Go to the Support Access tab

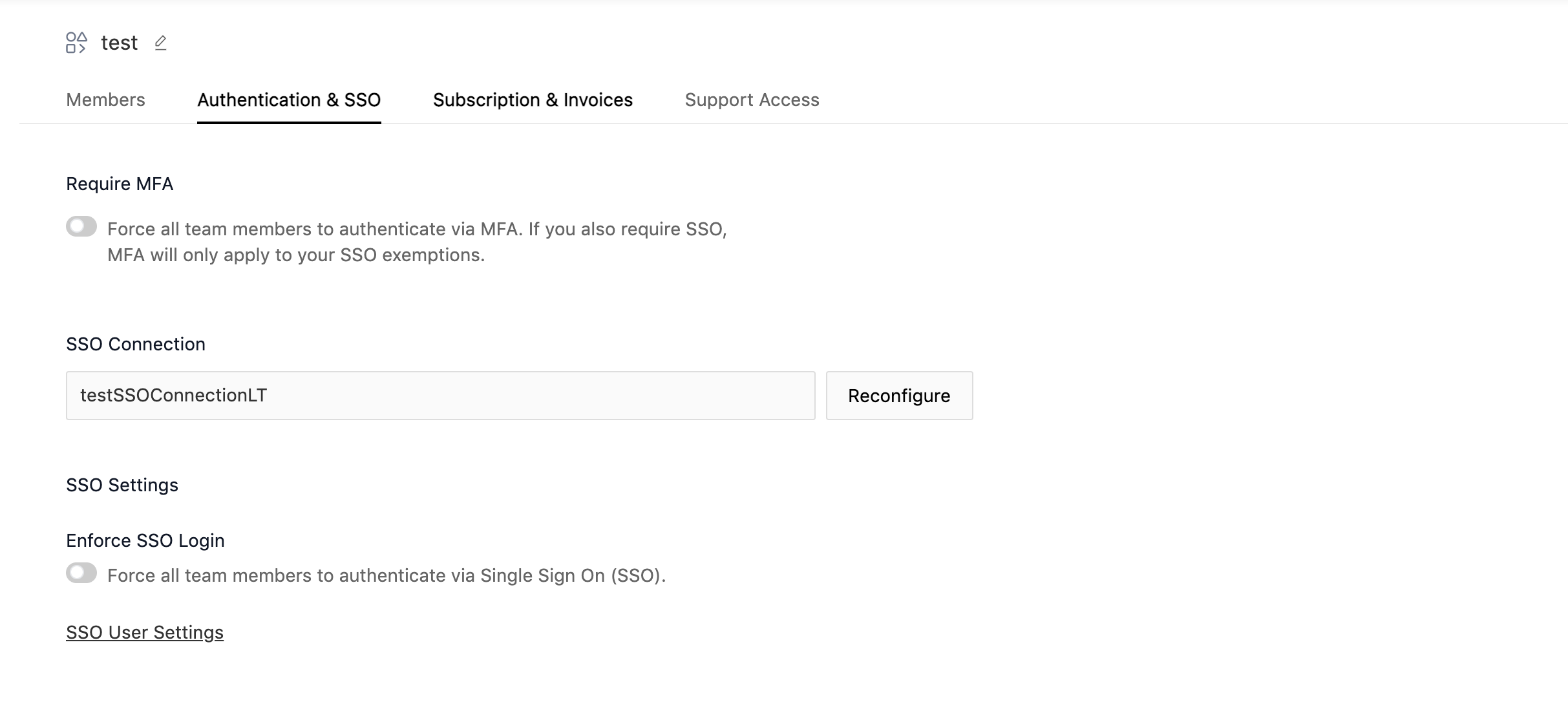[x=752, y=100]
